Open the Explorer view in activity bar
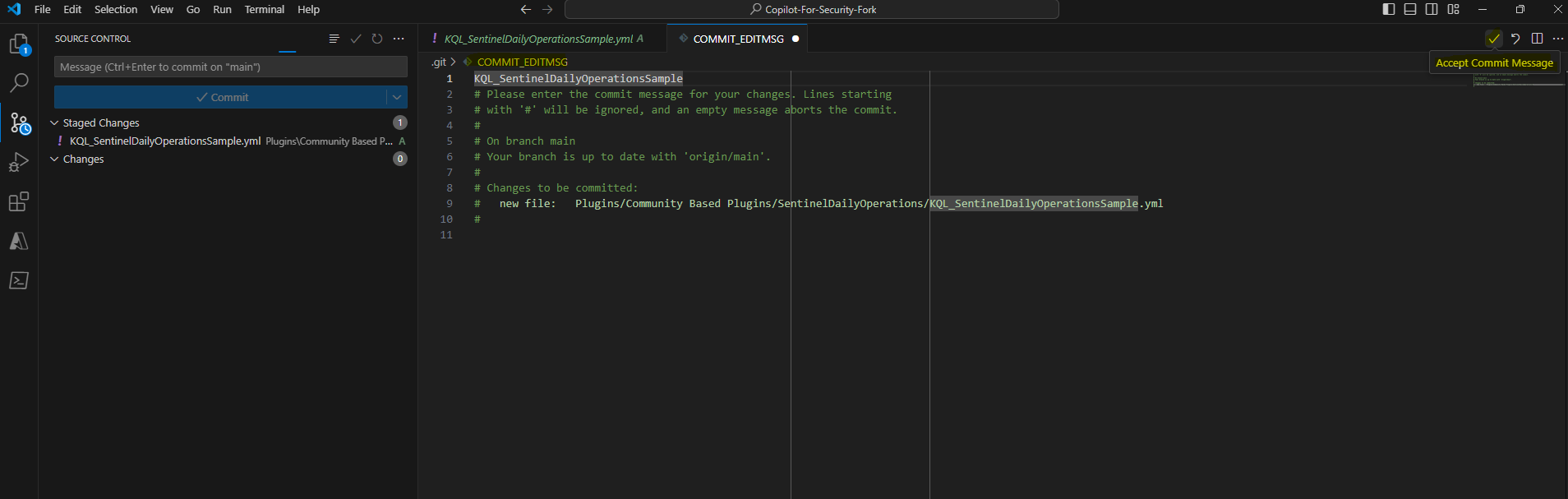The image size is (1568, 499). [x=18, y=44]
